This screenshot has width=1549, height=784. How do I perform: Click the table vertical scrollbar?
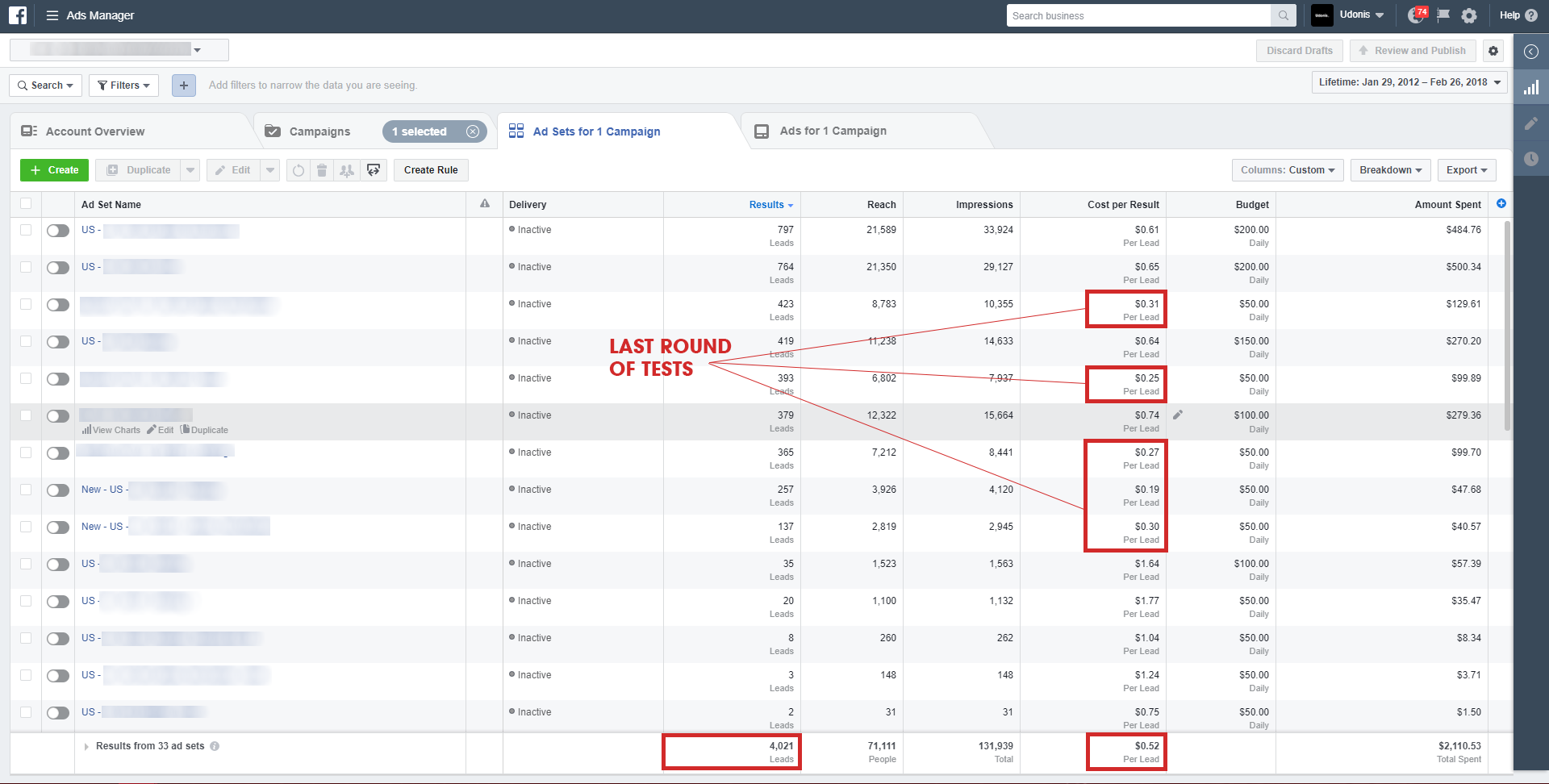(x=1507, y=327)
